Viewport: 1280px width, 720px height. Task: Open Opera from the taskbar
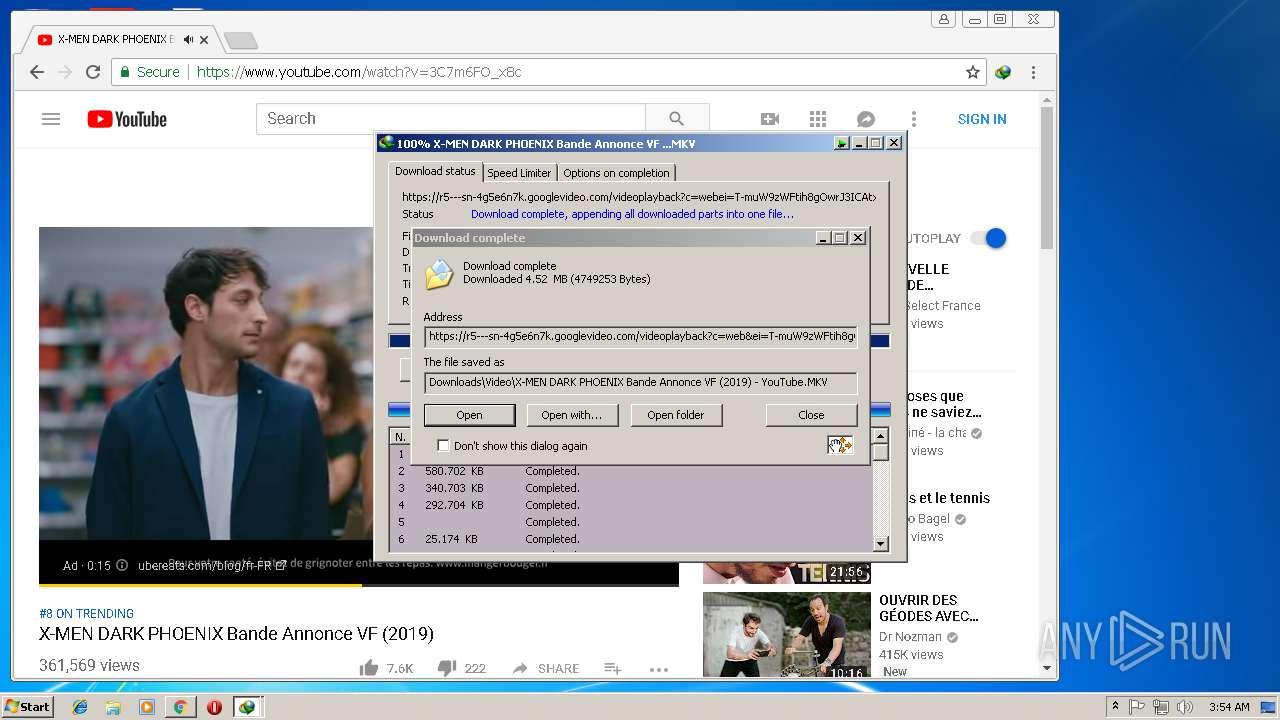(214, 707)
